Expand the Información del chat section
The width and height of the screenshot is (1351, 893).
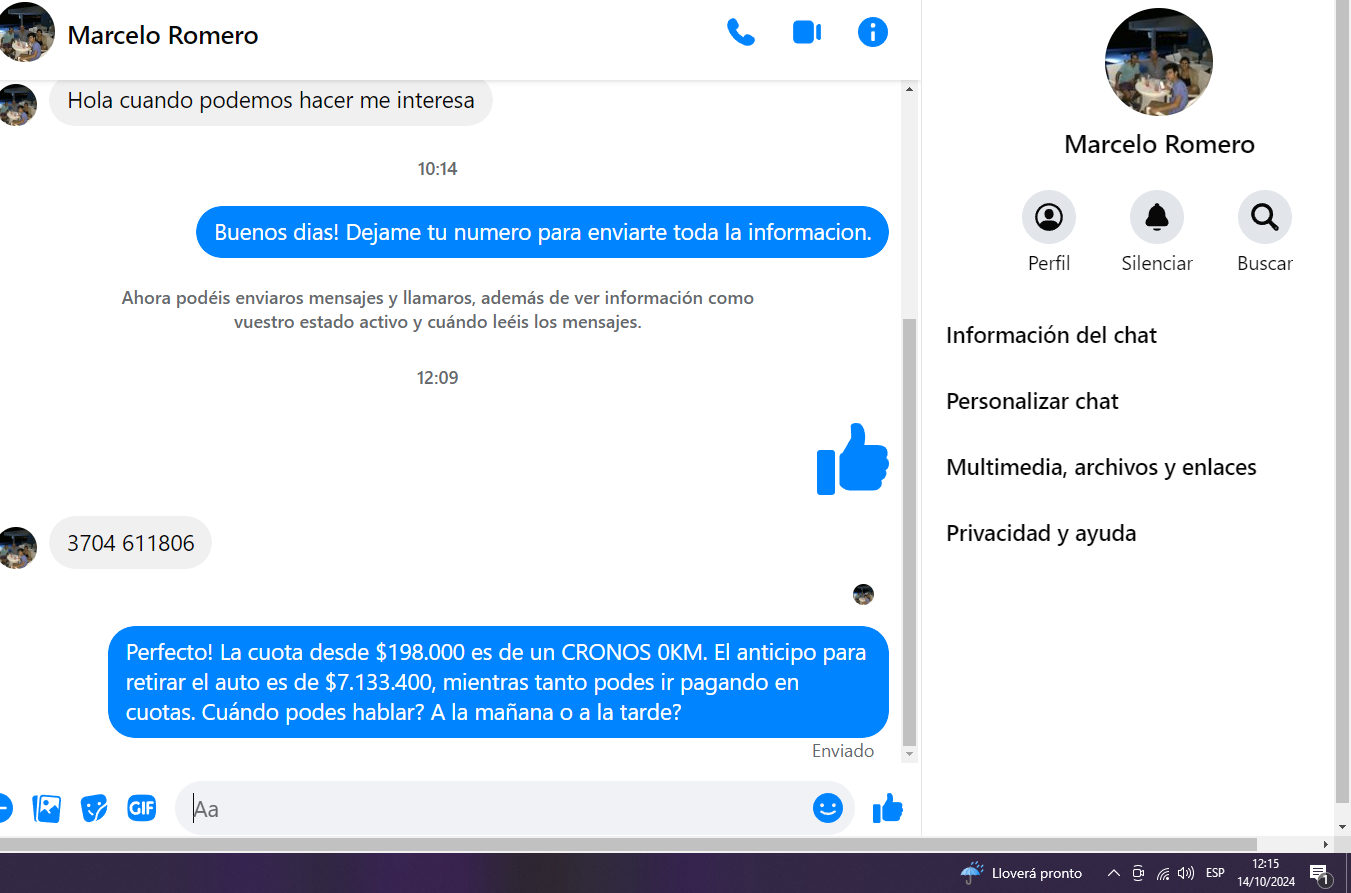coord(1051,335)
